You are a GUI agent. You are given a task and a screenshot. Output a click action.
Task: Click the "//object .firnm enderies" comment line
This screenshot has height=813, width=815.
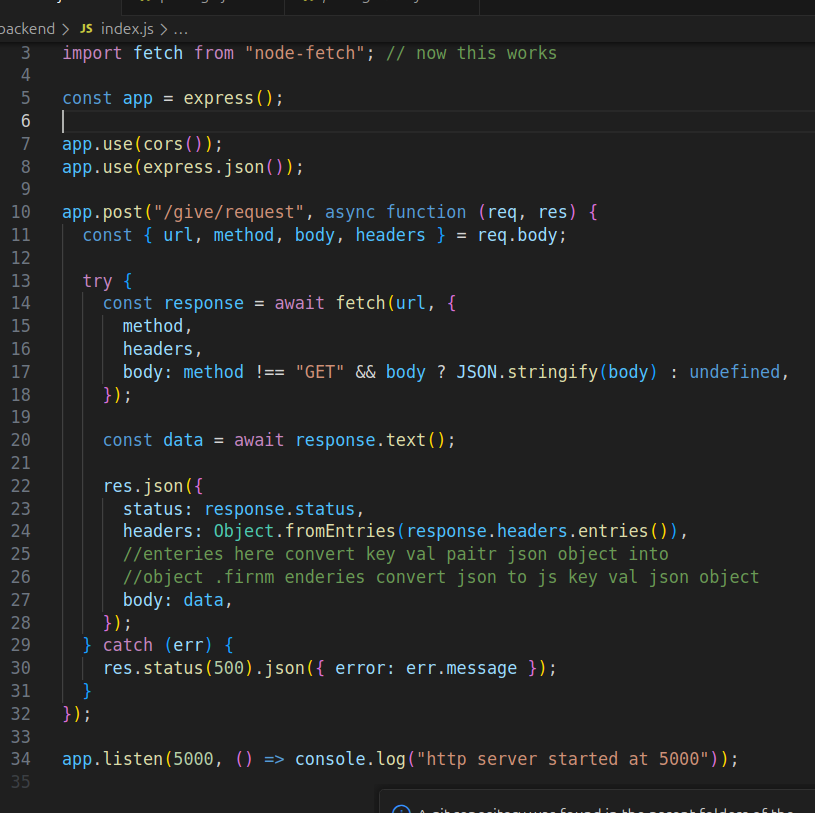pyautogui.click(x=441, y=577)
